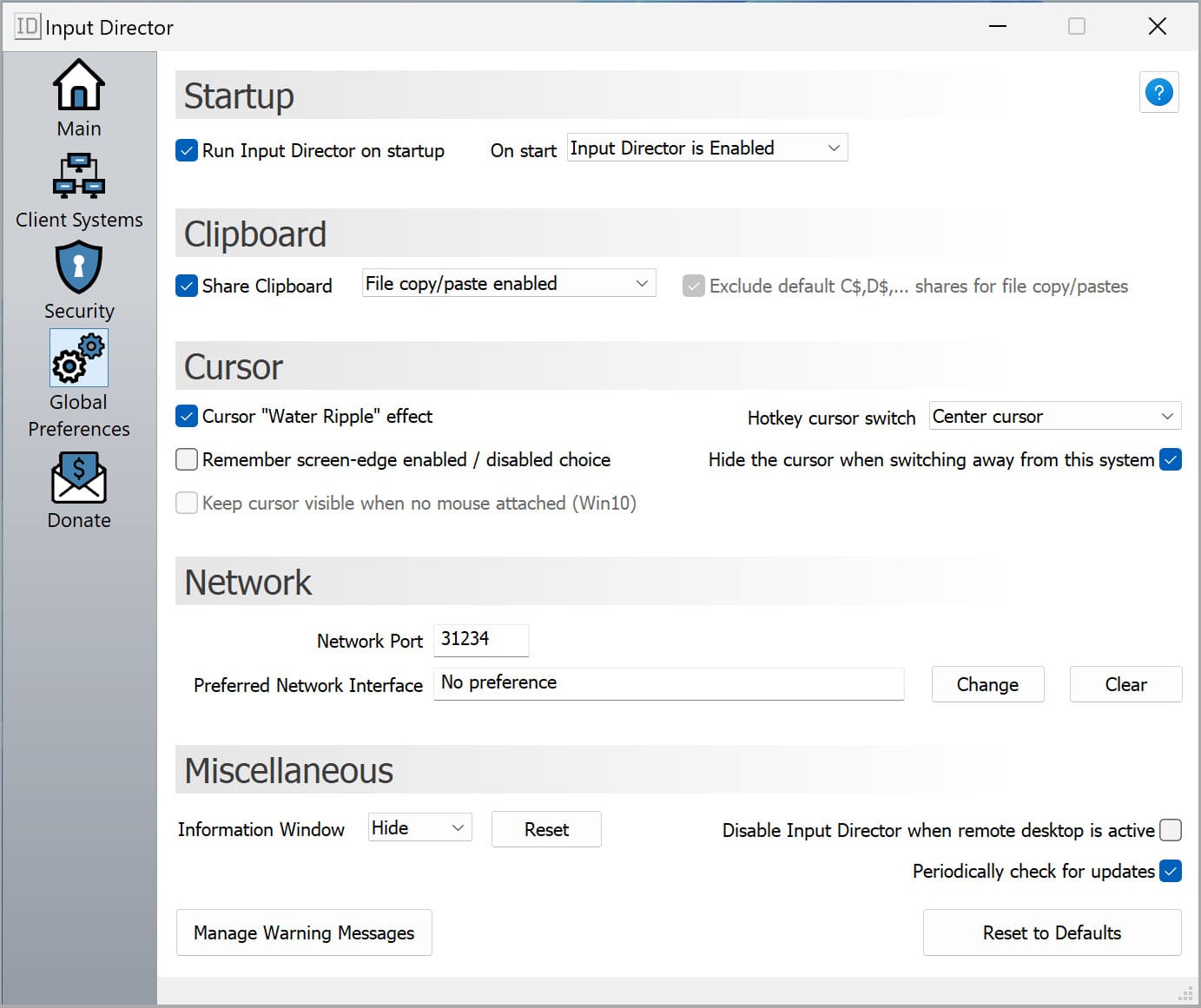Click the "Startup" section heading
This screenshot has height=1008, width=1201.
(x=239, y=96)
